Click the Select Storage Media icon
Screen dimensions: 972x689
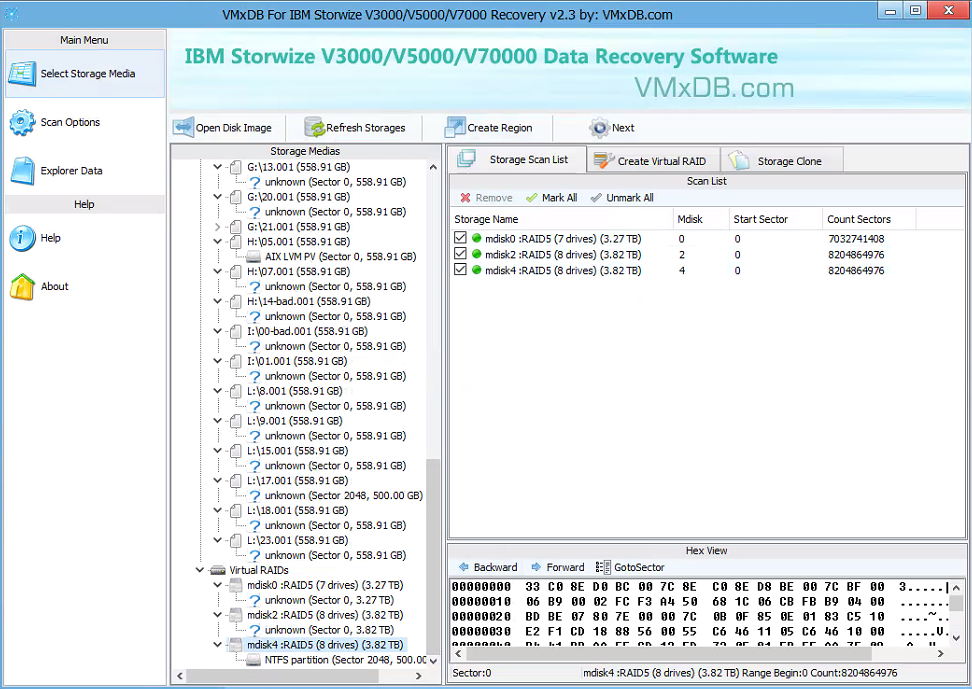22,74
